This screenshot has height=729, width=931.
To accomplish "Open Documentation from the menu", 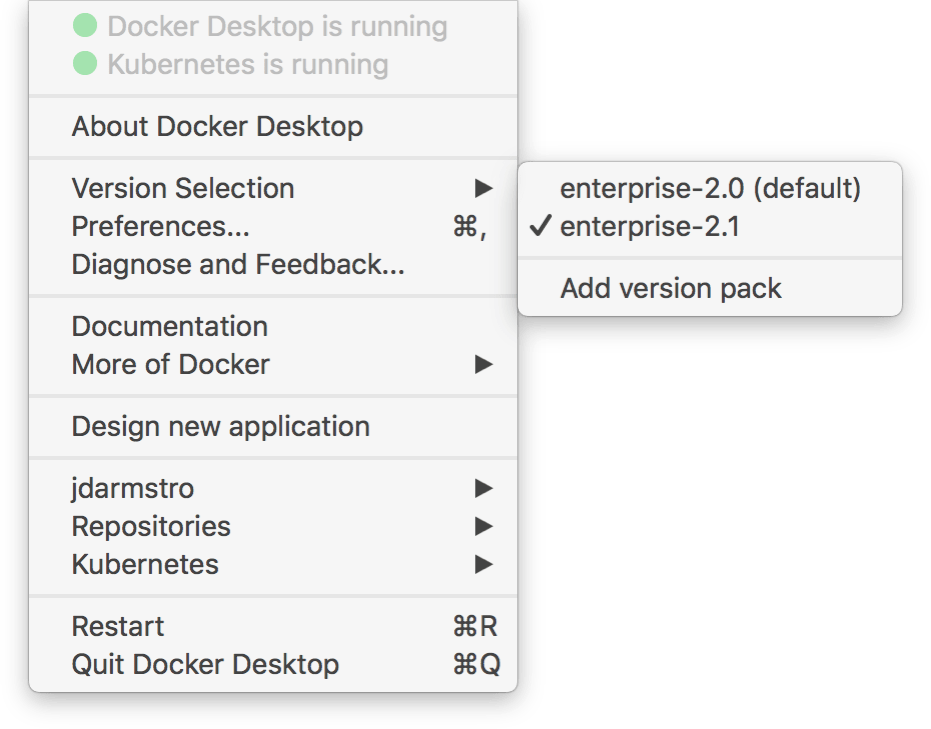I will tap(273, 327).
